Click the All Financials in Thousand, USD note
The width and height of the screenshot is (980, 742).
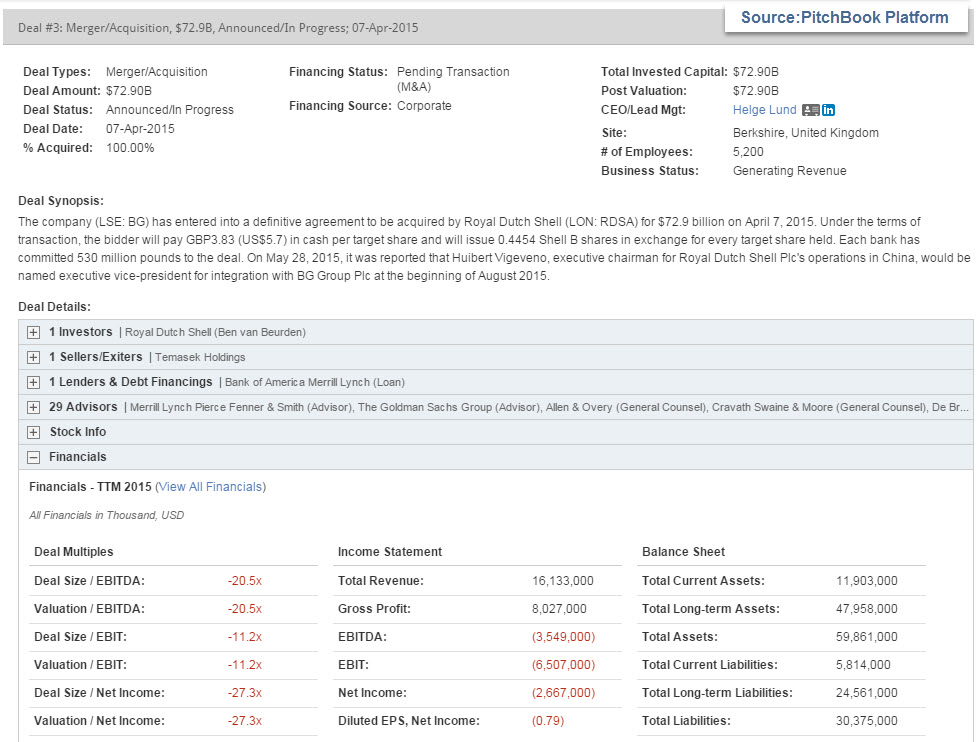(x=106, y=516)
